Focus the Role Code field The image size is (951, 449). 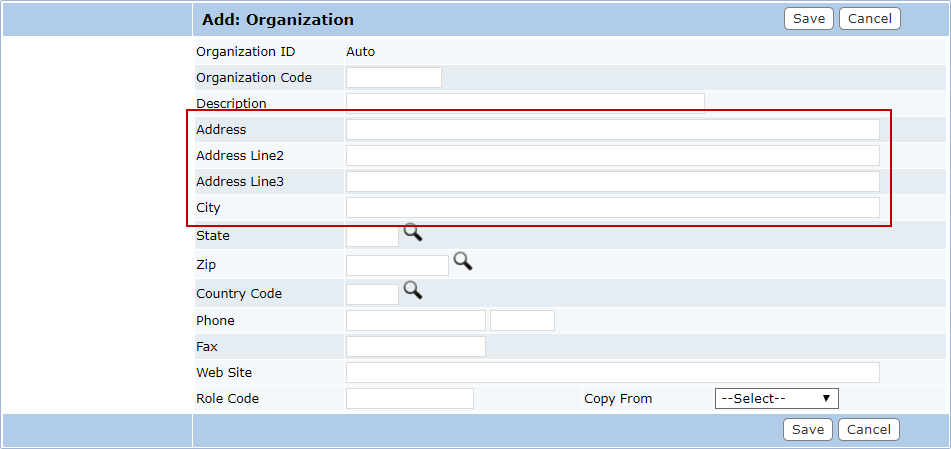[x=410, y=399]
